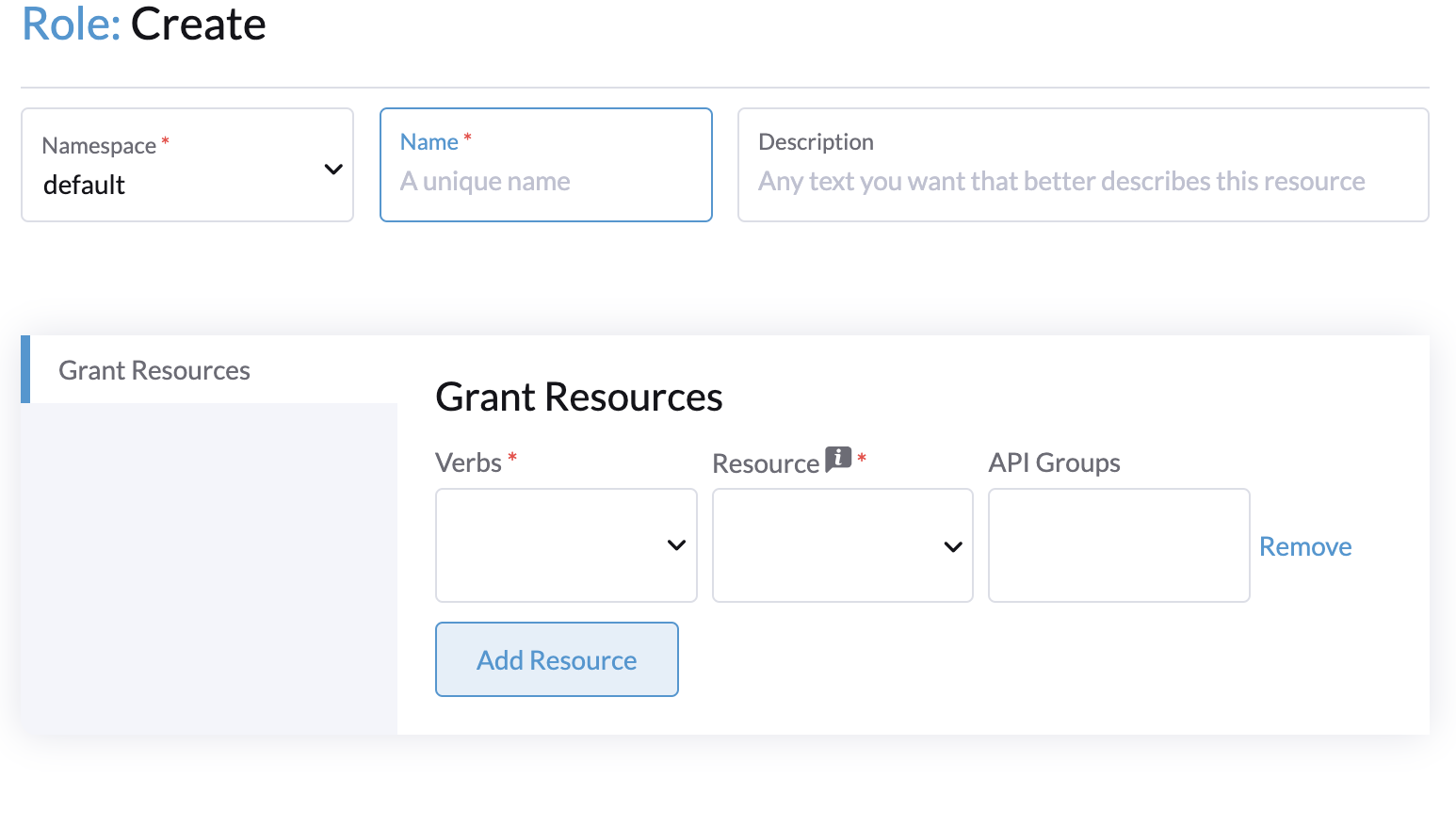The width and height of the screenshot is (1456, 827).
Task: Open the Namespace selector showing default
Action: coord(186,165)
